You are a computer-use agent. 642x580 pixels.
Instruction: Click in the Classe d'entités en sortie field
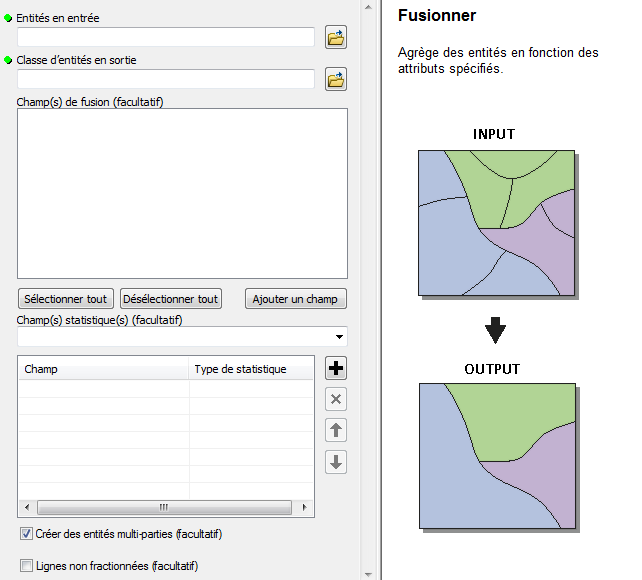click(x=166, y=79)
